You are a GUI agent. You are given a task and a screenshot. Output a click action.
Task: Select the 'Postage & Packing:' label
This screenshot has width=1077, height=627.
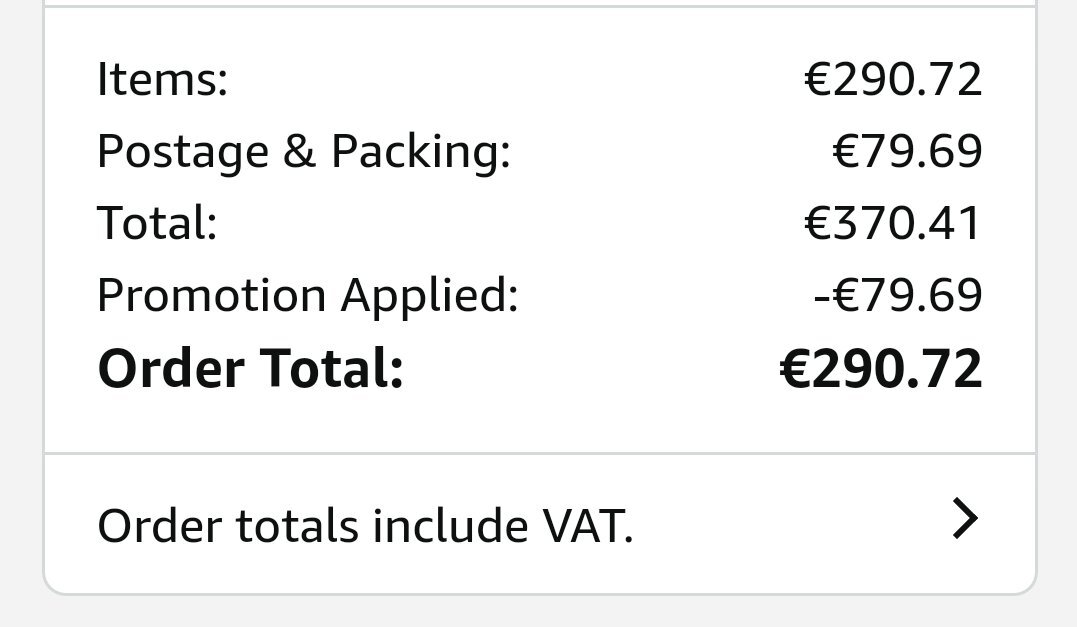click(304, 151)
